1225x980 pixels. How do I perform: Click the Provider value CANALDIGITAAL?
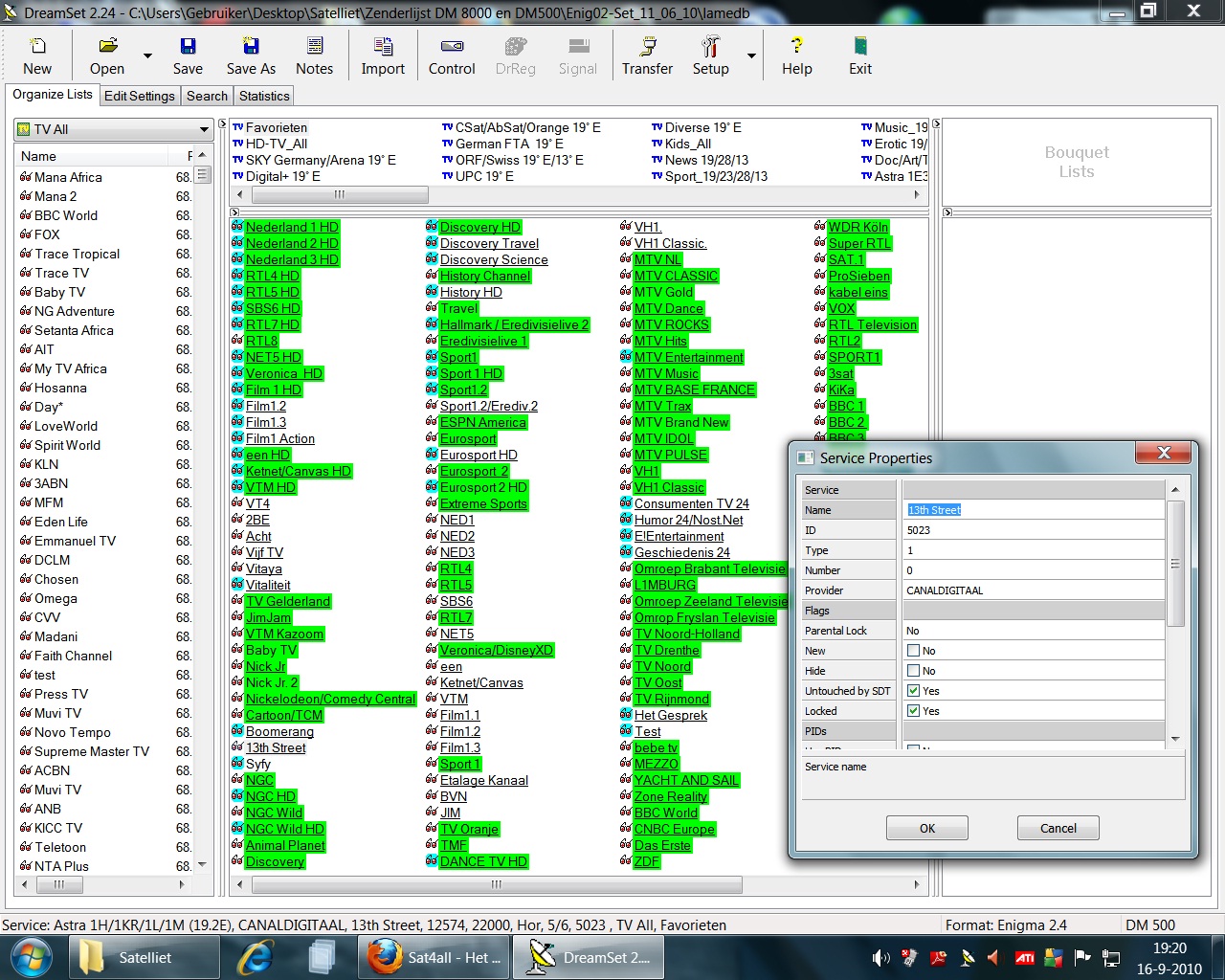[1034, 590]
